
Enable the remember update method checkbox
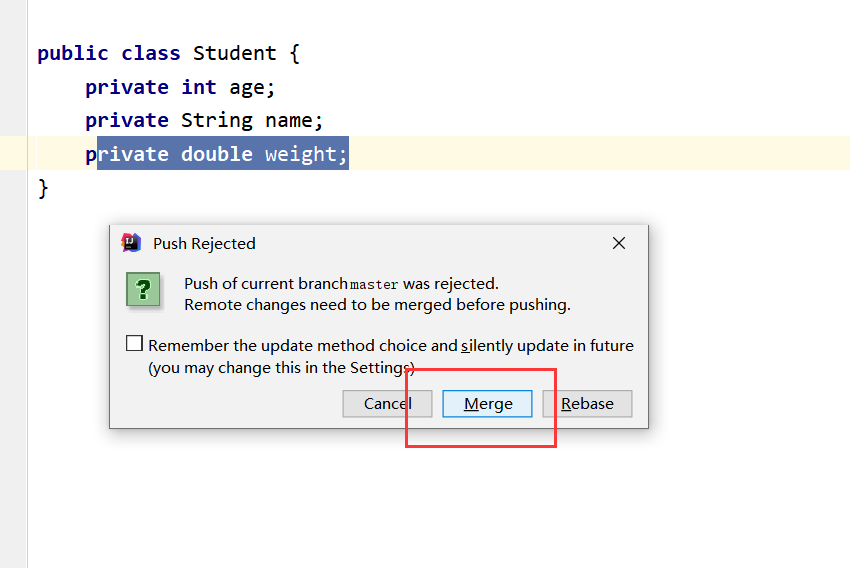click(135, 344)
